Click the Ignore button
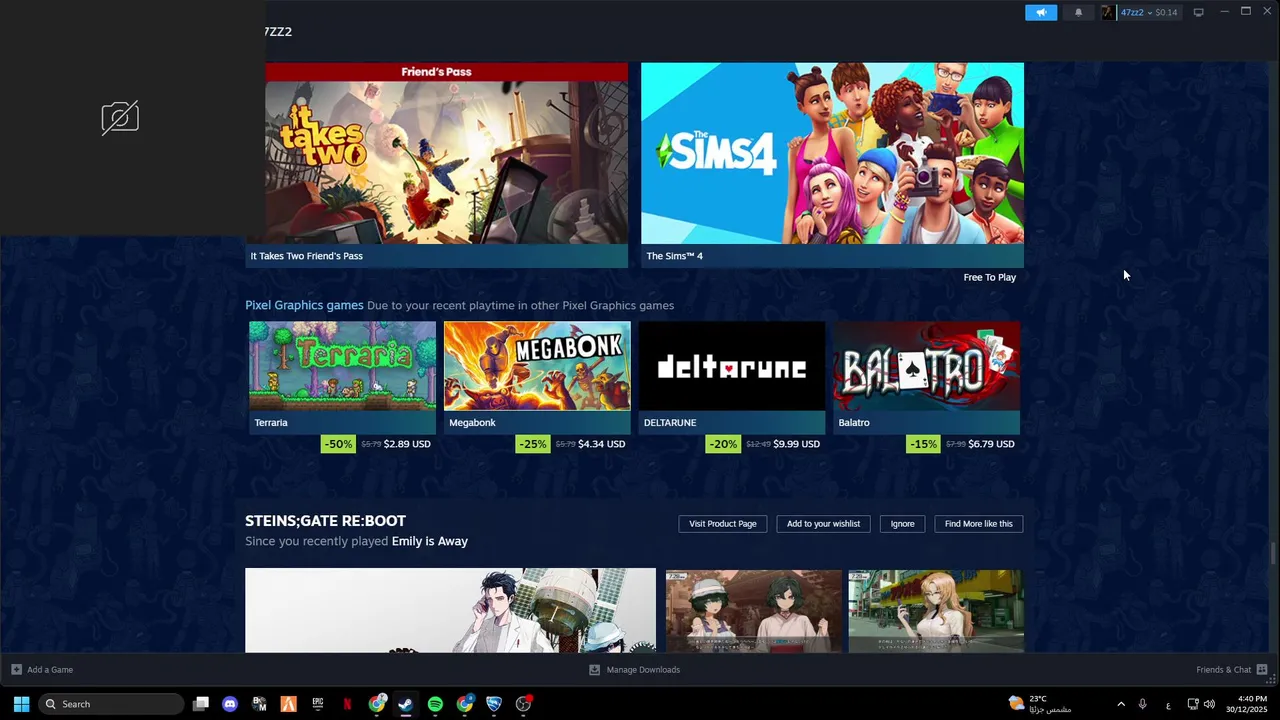The image size is (1280, 720). click(902, 524)
